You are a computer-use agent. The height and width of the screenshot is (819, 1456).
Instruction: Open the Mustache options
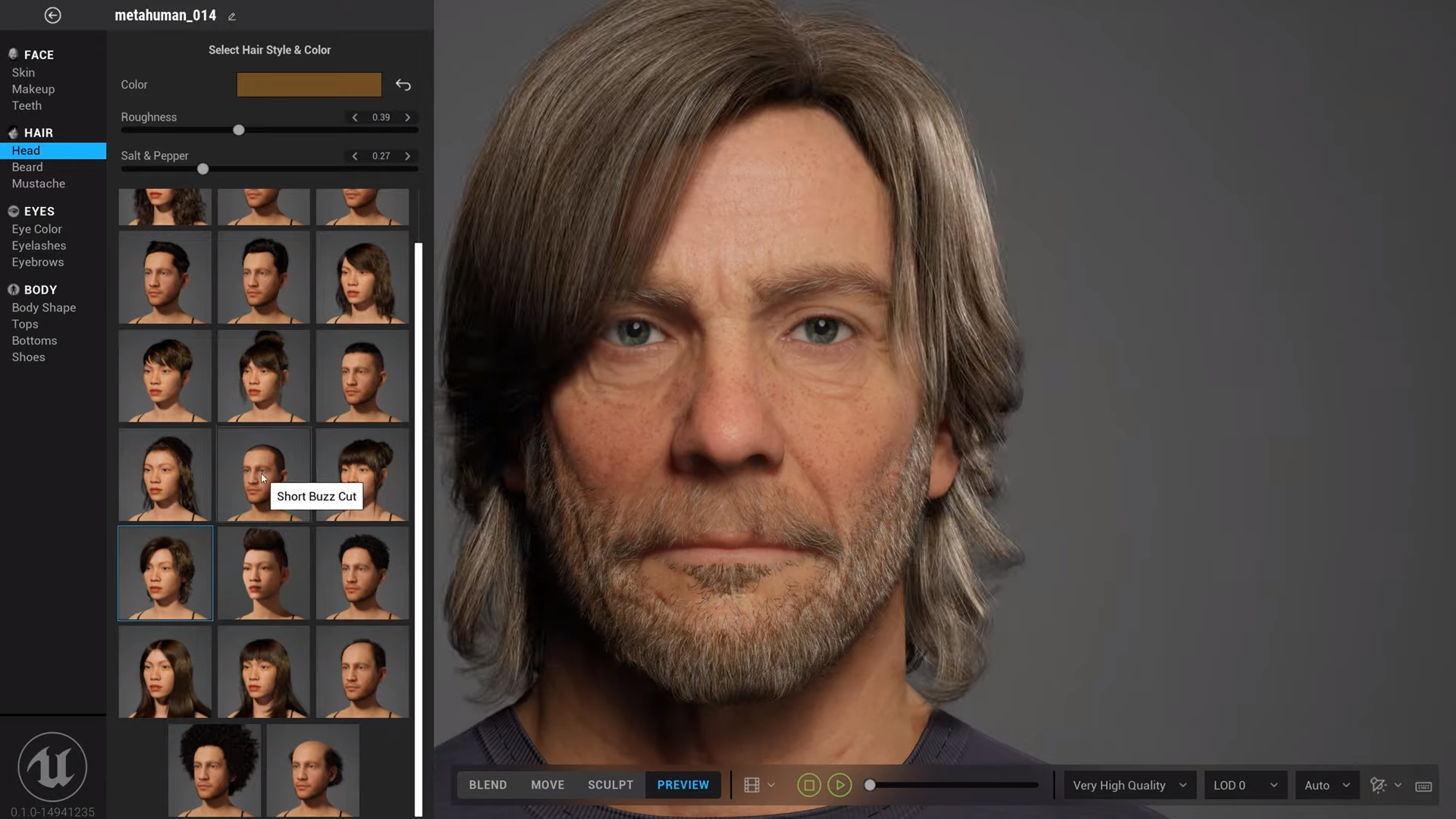point(39,184)
